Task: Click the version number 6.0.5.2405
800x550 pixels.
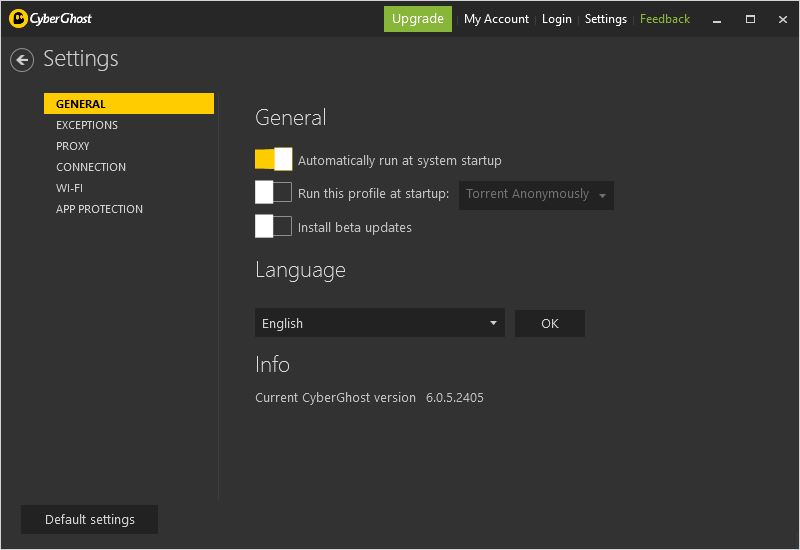Action: 455,397
